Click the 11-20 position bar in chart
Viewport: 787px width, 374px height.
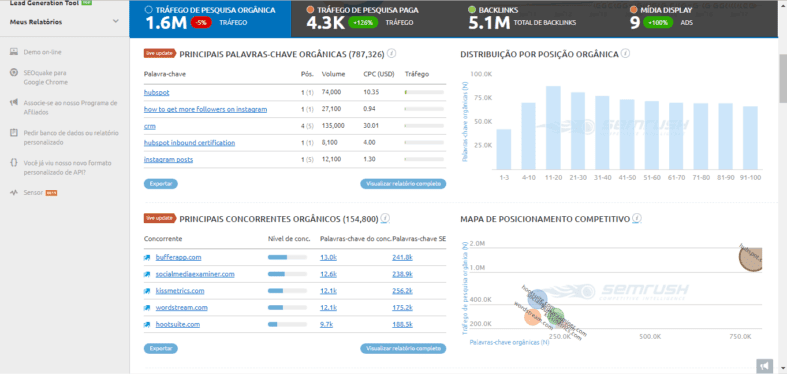pyautogui.click(x=553, y=128)
